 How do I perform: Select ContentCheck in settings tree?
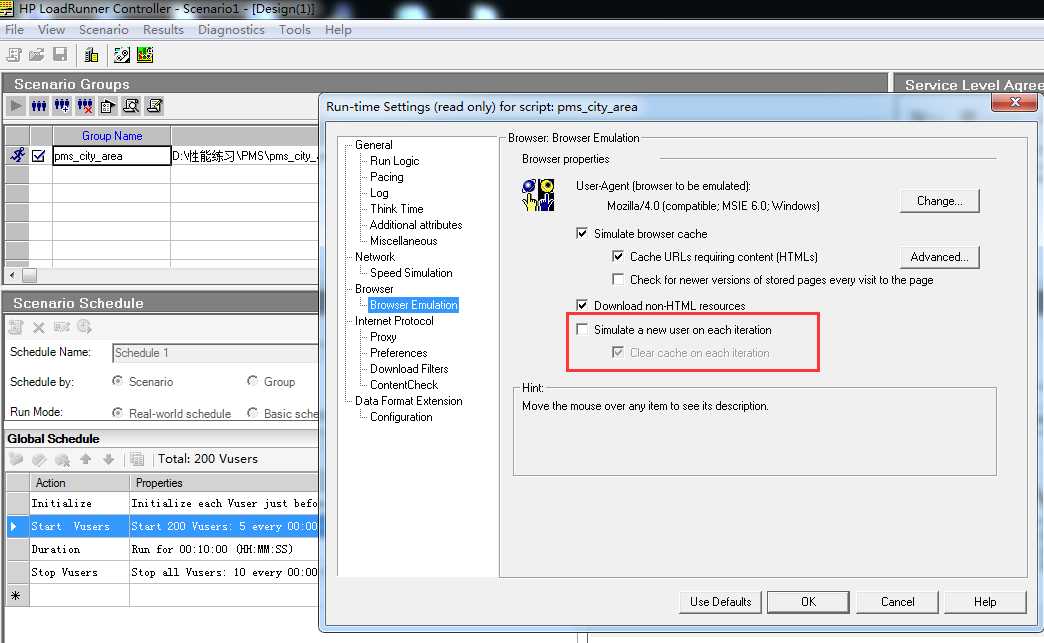tap(403, 385)
